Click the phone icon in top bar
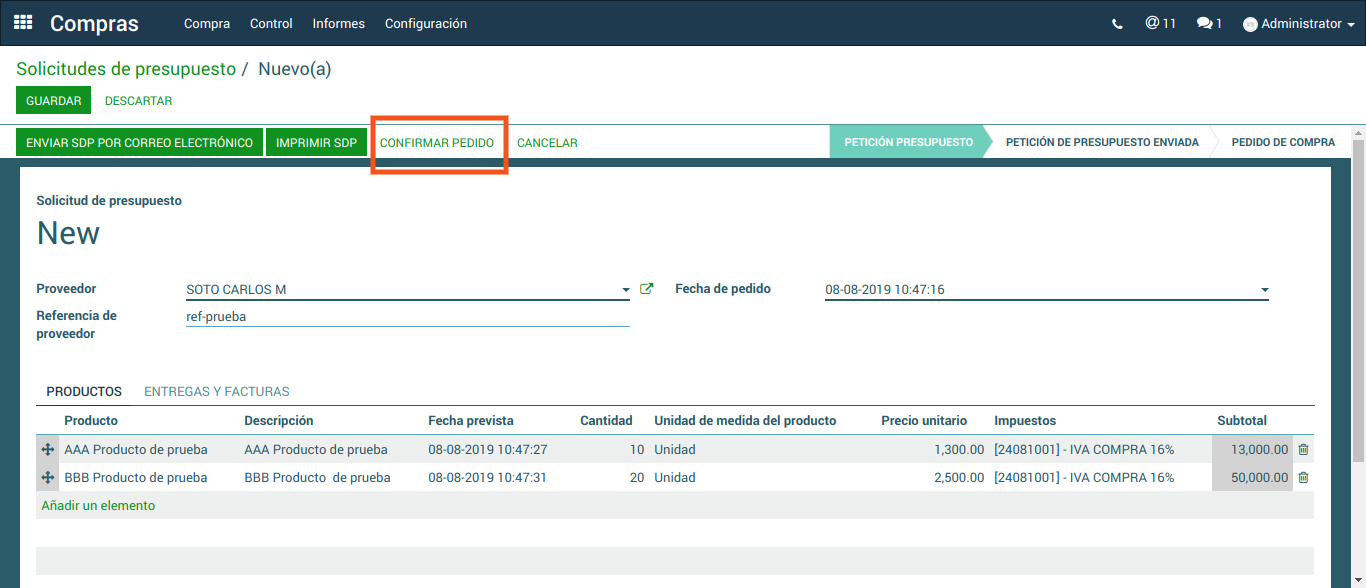1366x588 pixels. click(1117, 24)
